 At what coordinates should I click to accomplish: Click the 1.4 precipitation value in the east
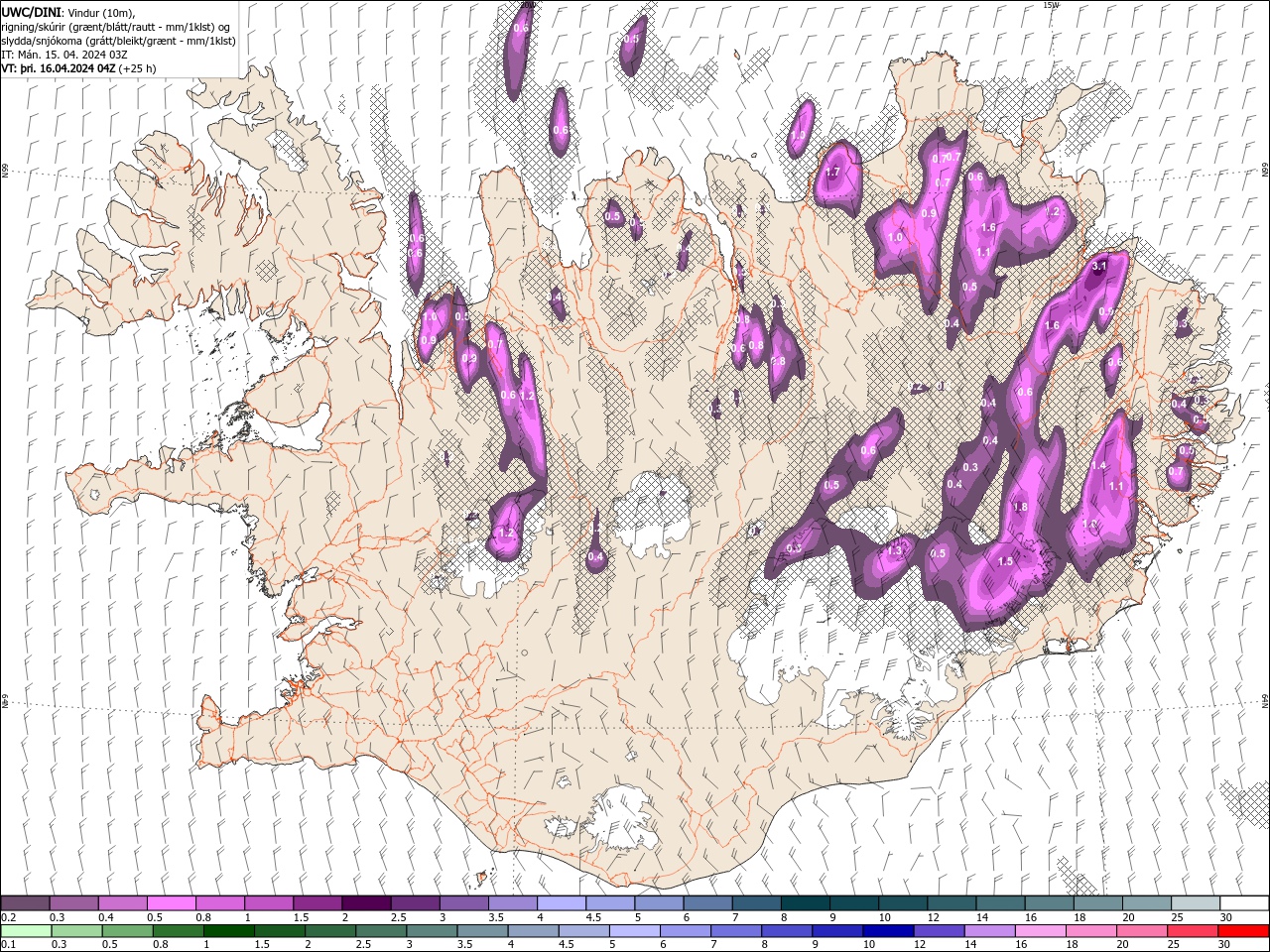click(1098, 465)
